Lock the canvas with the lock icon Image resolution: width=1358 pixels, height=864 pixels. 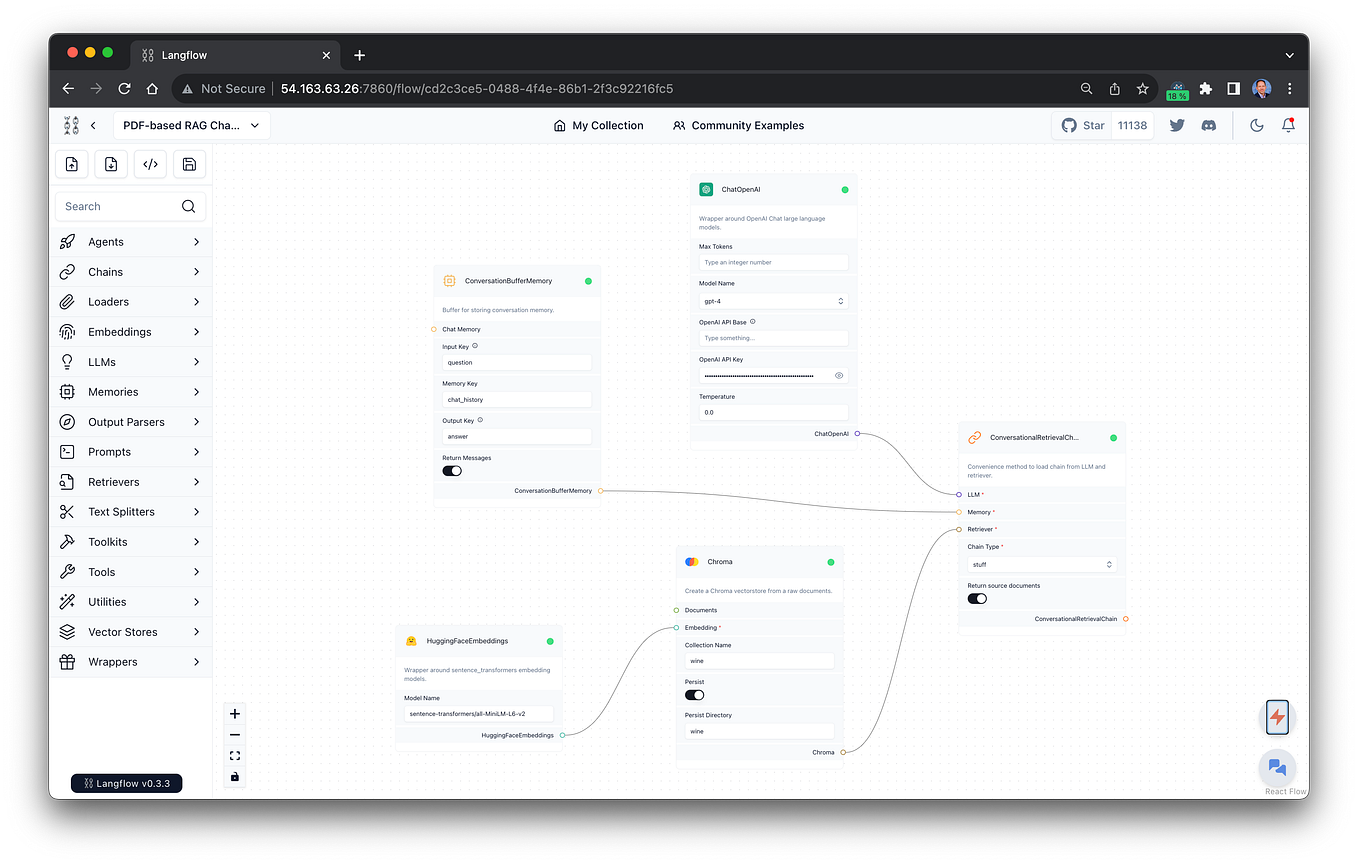click(234, 776)
